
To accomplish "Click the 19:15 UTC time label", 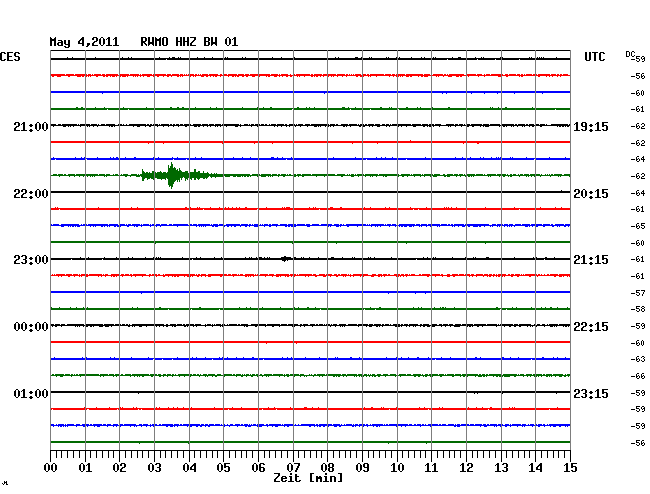I will [x=591, y=126].
